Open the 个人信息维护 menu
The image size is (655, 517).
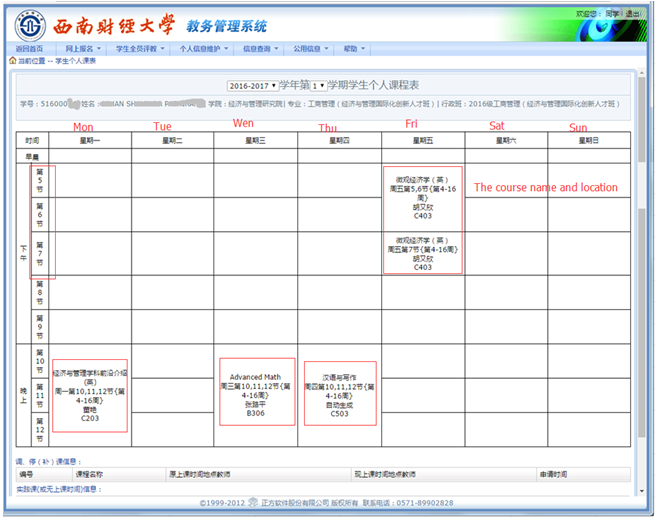(204, 48)
